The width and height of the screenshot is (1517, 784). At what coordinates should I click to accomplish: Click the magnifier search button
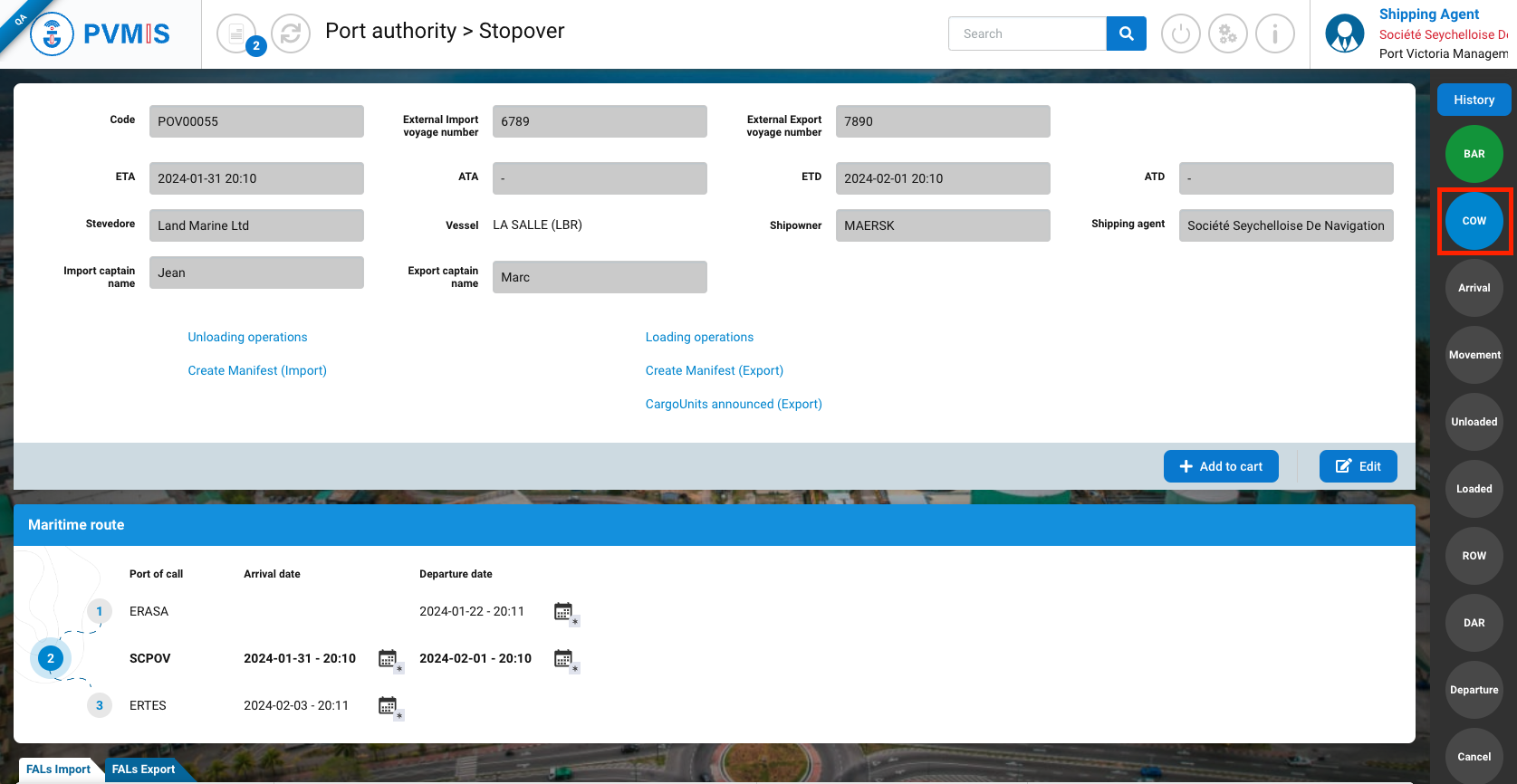1126,33
